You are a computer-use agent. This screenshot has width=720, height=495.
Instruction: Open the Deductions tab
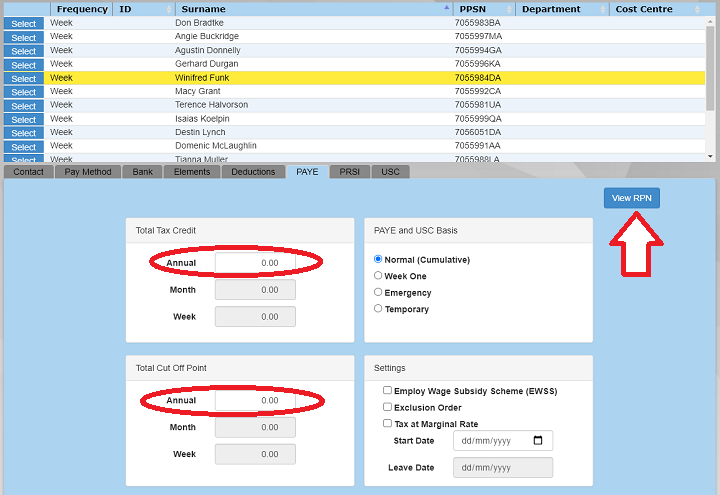click(x=253, y=172)
